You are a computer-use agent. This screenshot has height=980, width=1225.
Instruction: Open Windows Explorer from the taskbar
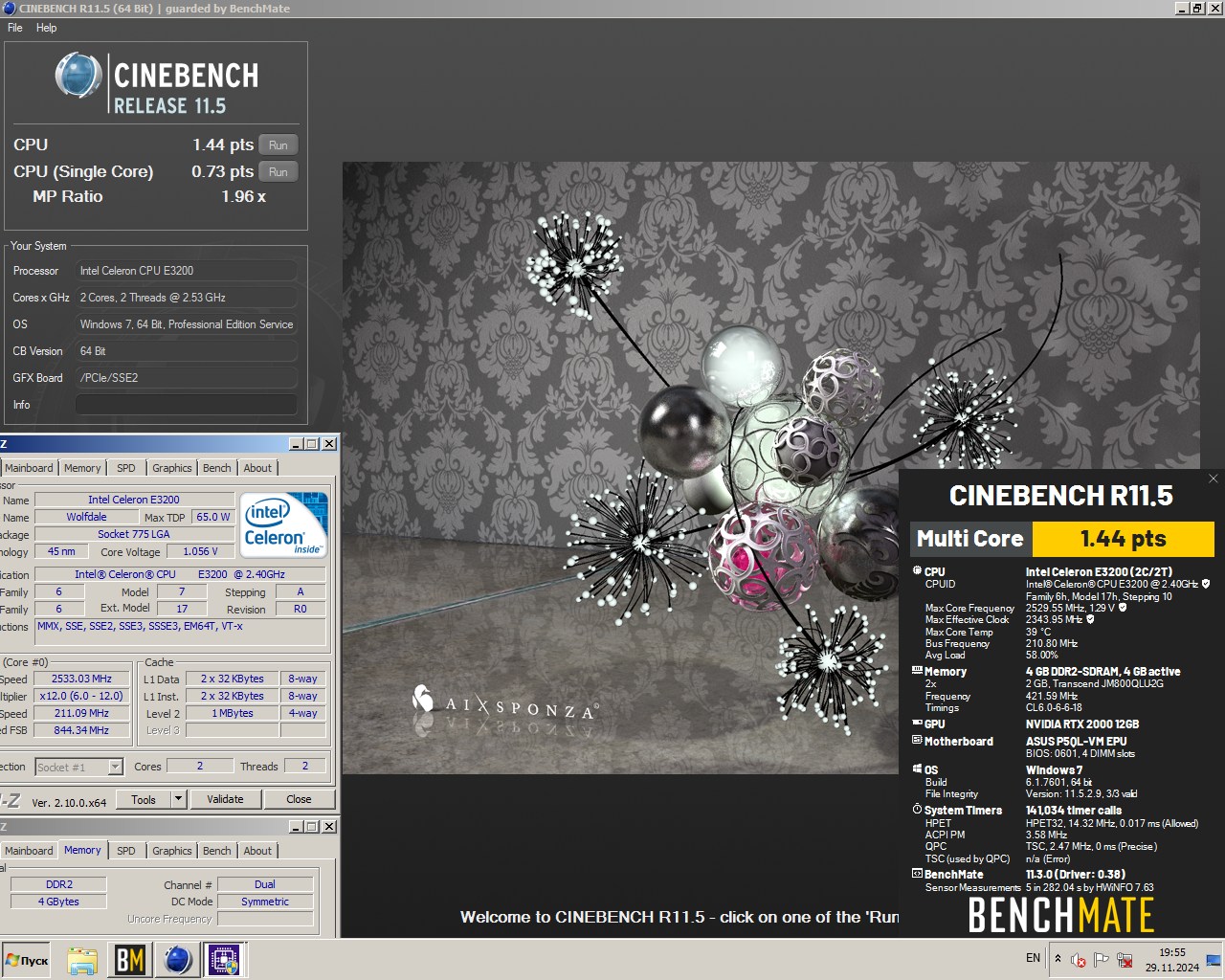(82, 960)
